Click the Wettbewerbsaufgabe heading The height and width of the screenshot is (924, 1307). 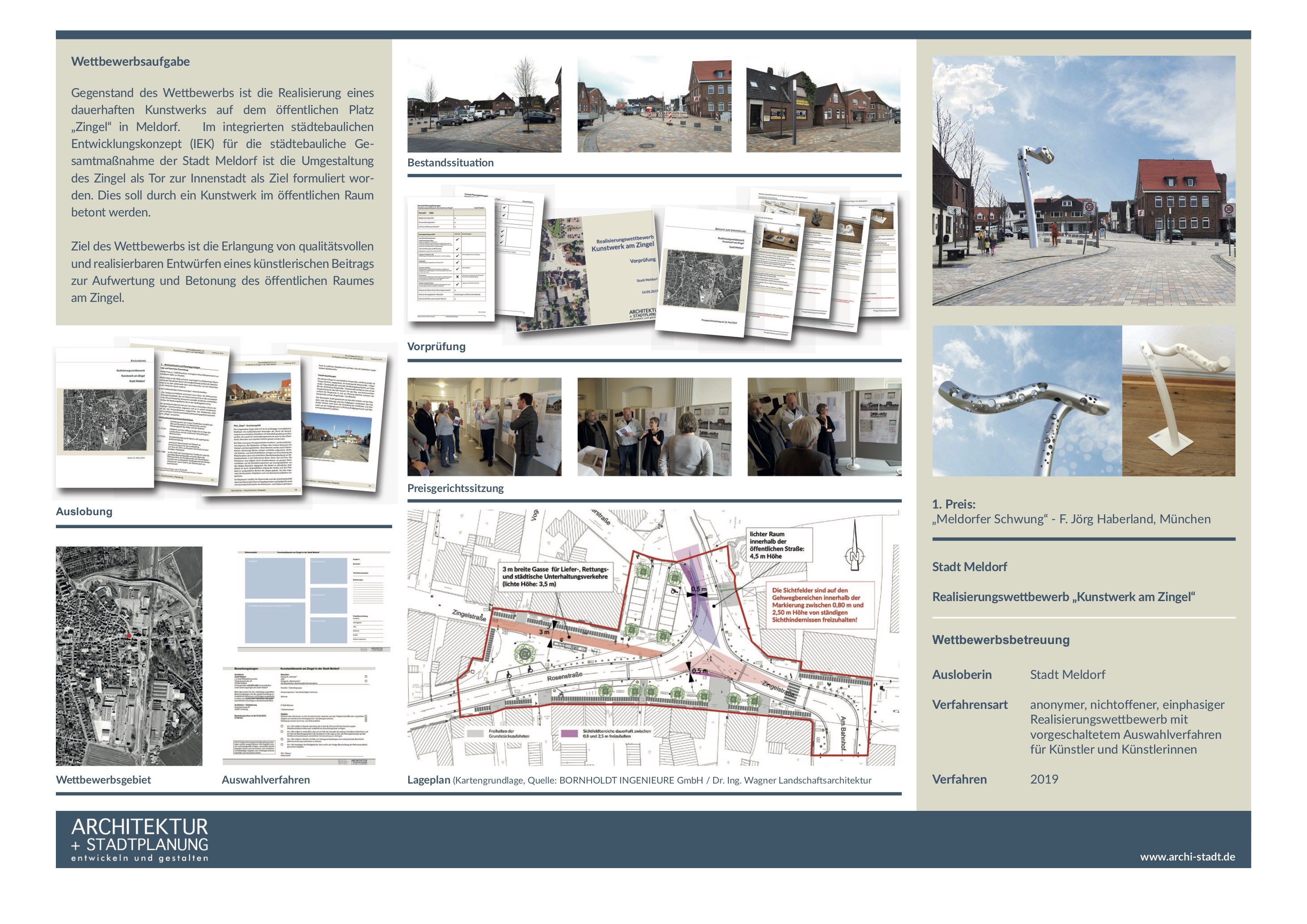click(x=131, y=61)
